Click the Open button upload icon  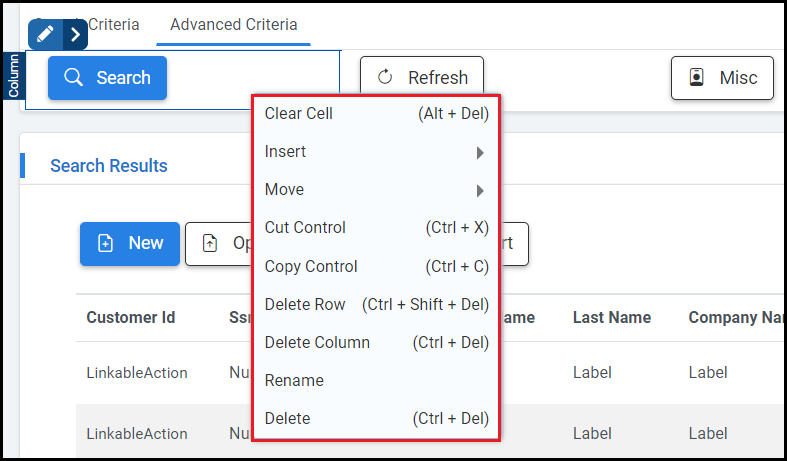tap(210, 243)
